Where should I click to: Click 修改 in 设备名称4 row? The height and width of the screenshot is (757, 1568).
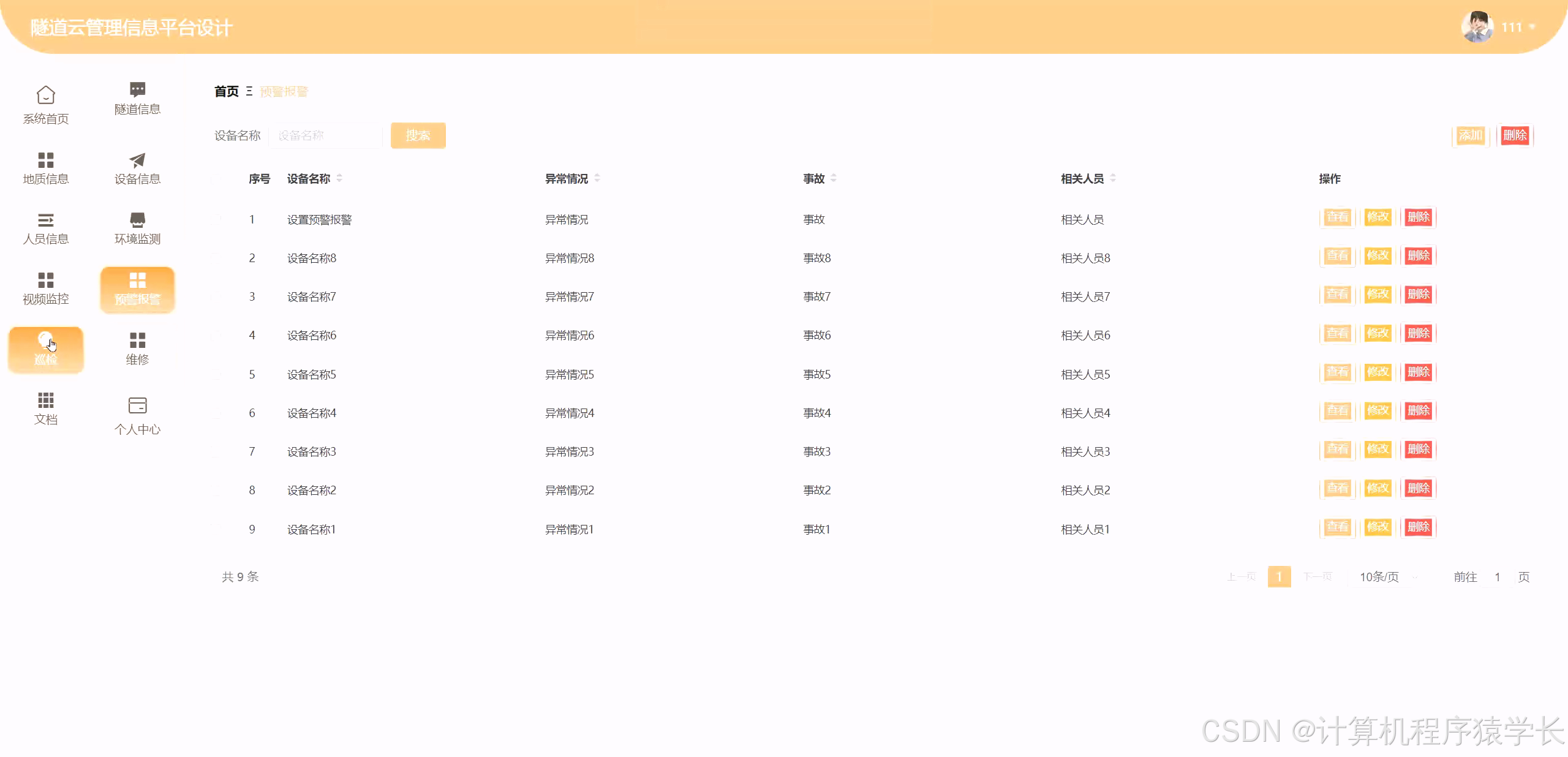[1378, 411]
